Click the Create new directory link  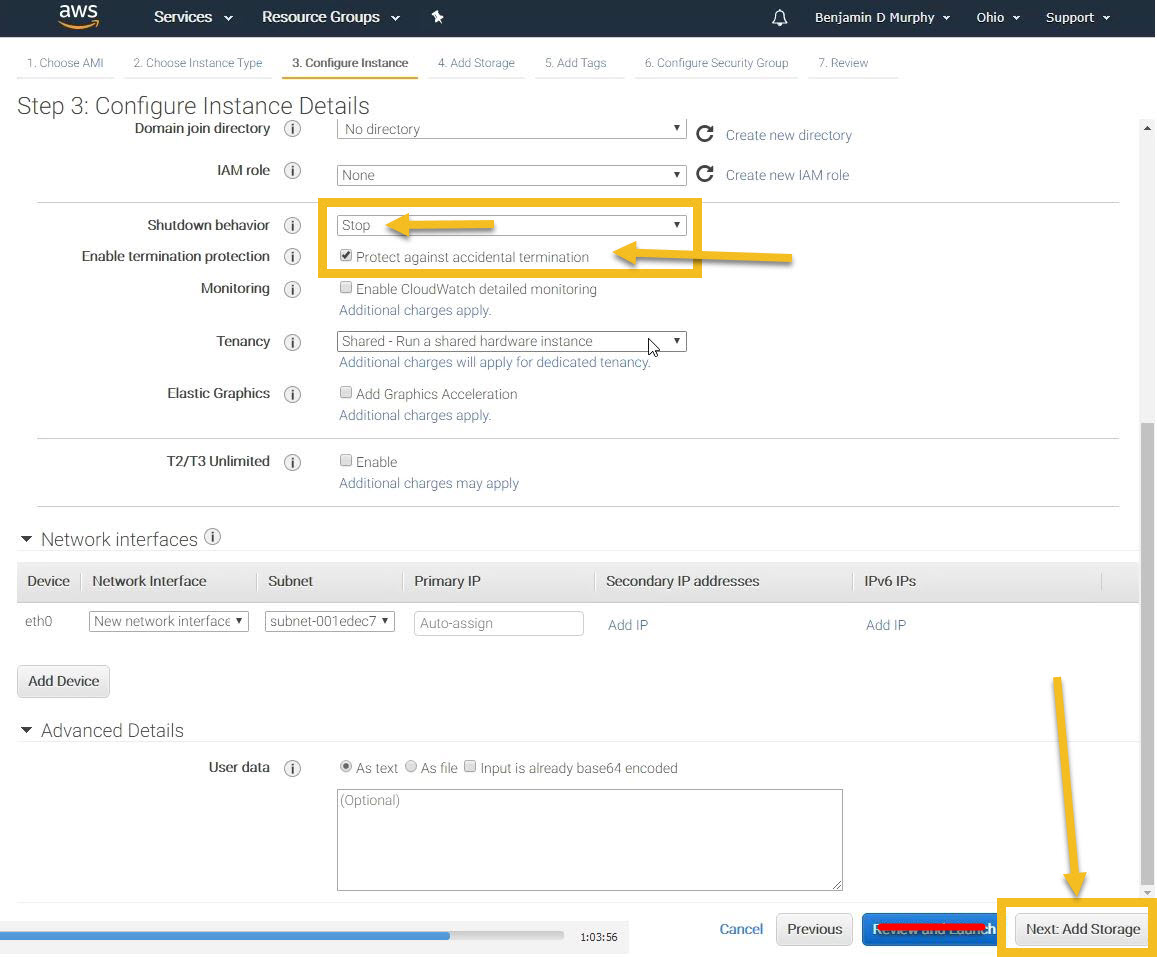tap(788, 135)
